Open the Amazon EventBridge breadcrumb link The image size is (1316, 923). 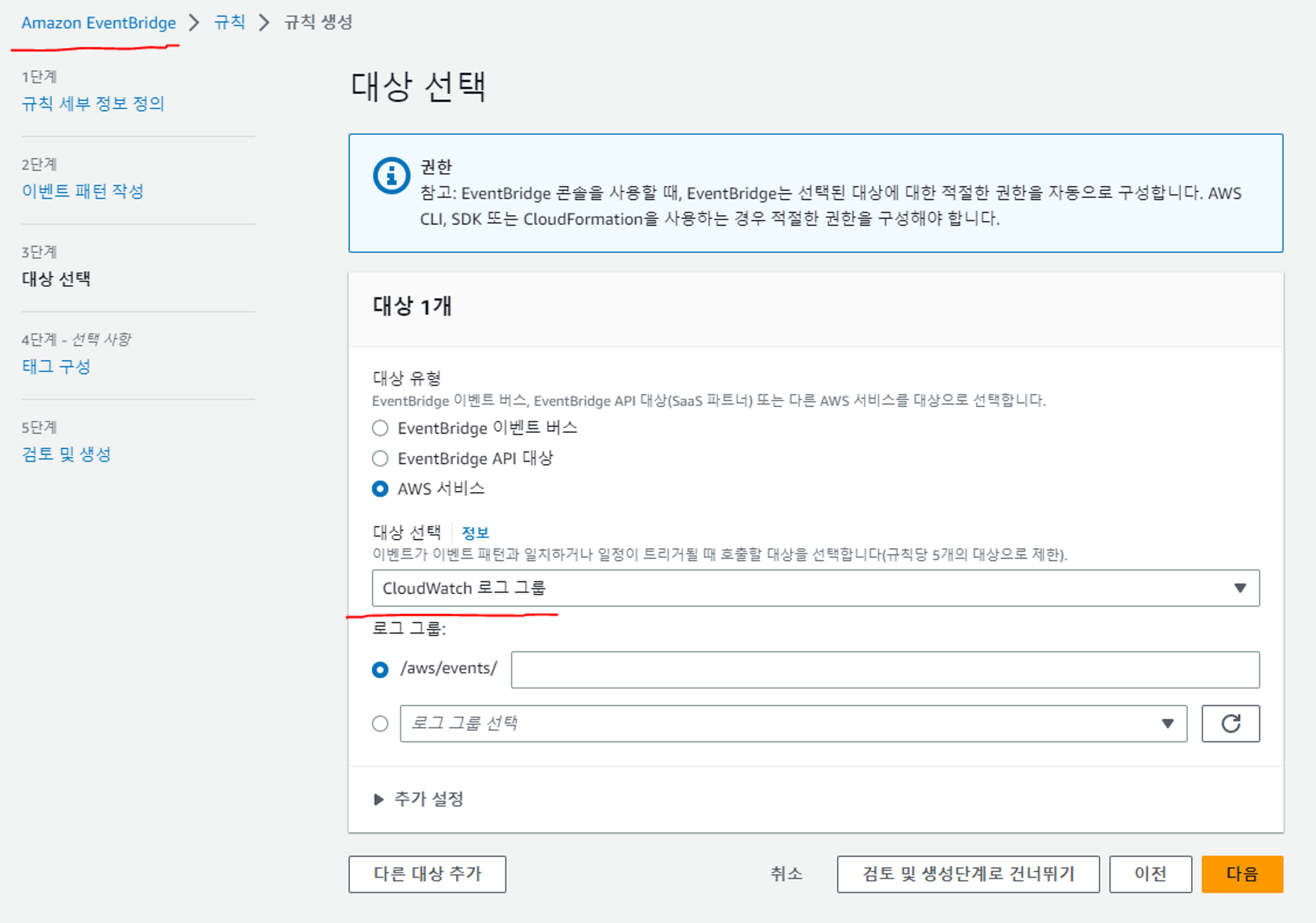click(x=99, y=23)
